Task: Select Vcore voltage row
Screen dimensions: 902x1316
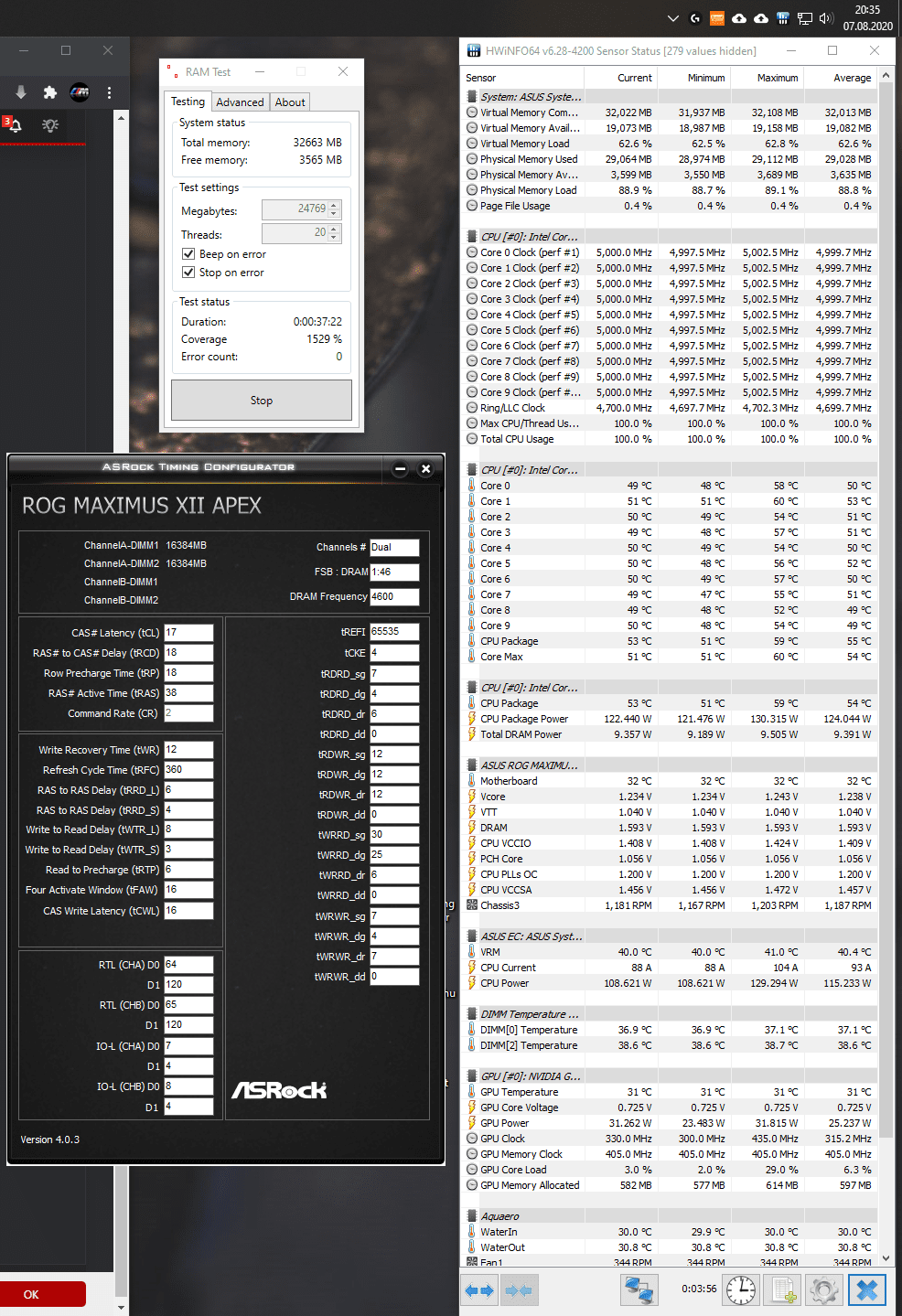Action: 669,797
